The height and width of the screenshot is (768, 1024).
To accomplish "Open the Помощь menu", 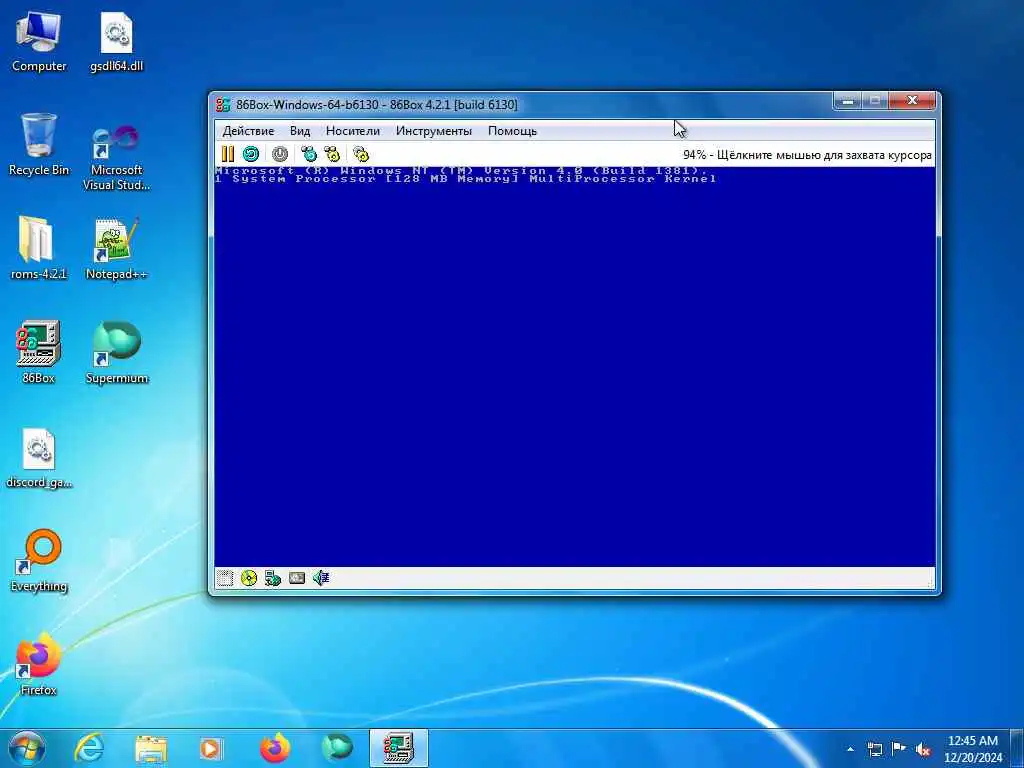I will [512, 131].
